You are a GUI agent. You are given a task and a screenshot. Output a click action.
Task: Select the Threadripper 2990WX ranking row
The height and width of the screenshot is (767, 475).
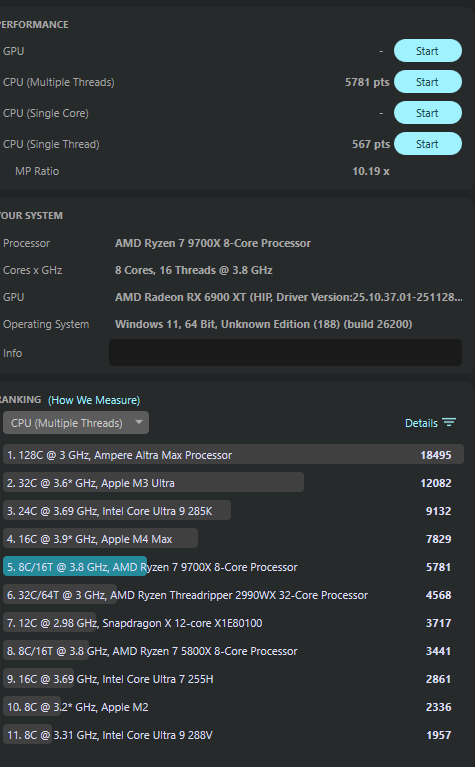[233, 595]
